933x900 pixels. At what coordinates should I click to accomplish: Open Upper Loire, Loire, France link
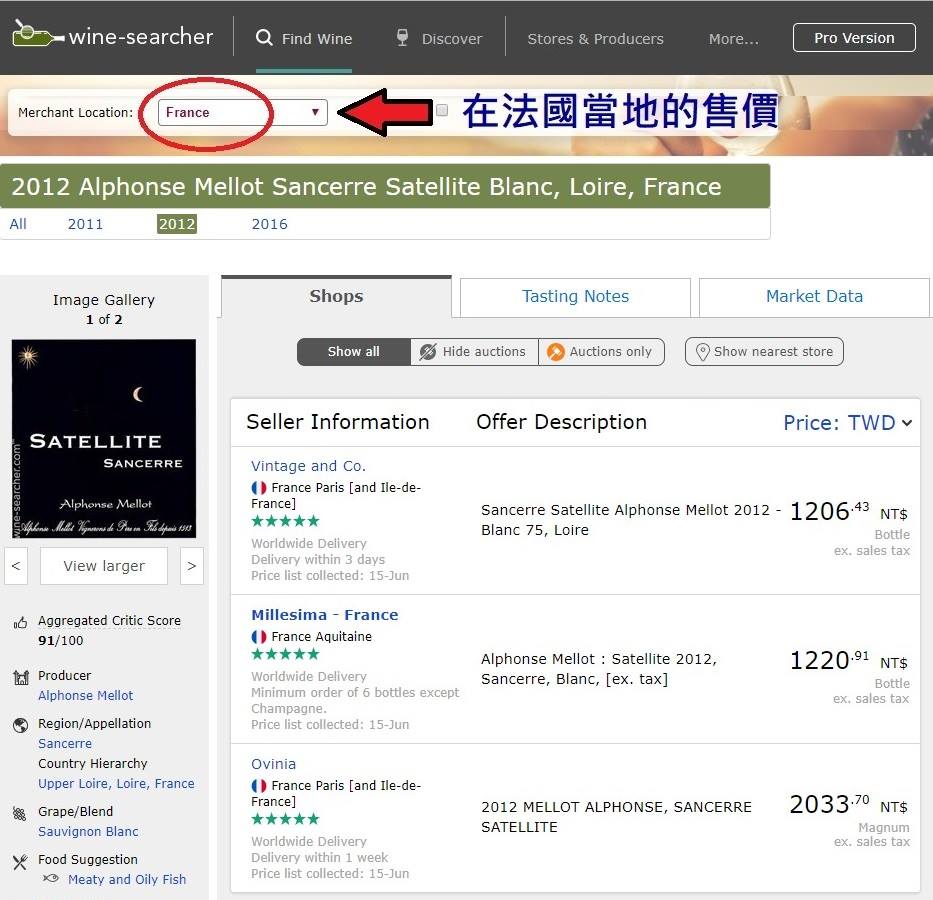tap(116, 783)
